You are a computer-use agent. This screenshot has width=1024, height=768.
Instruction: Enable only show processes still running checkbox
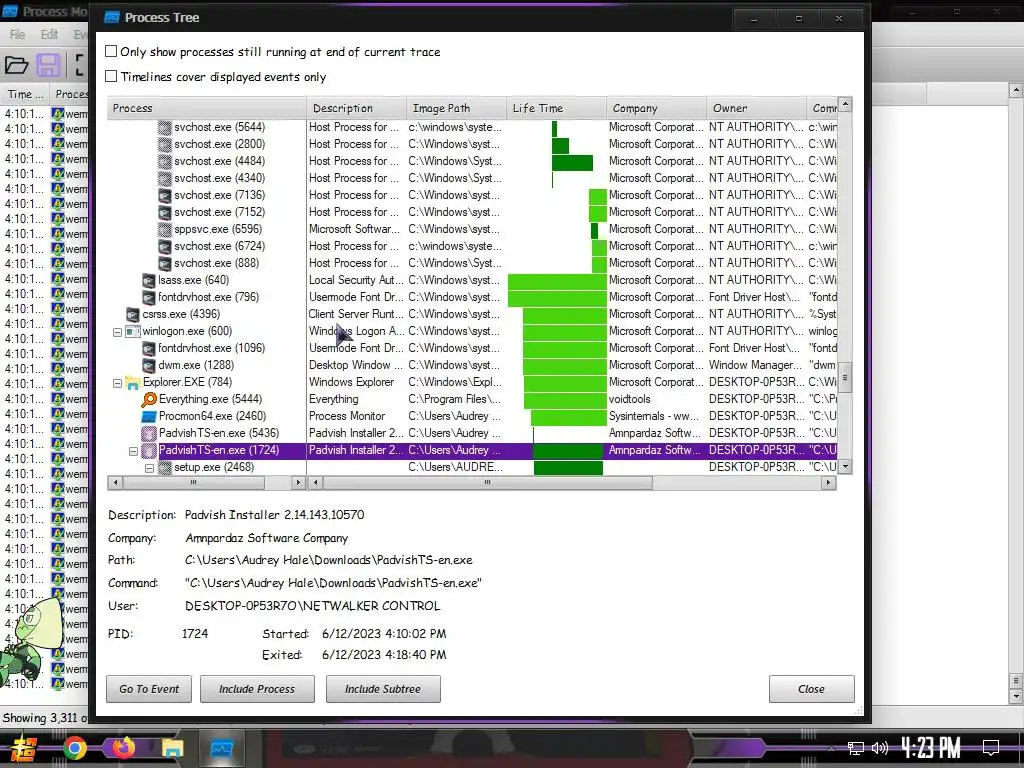(111, 52)
